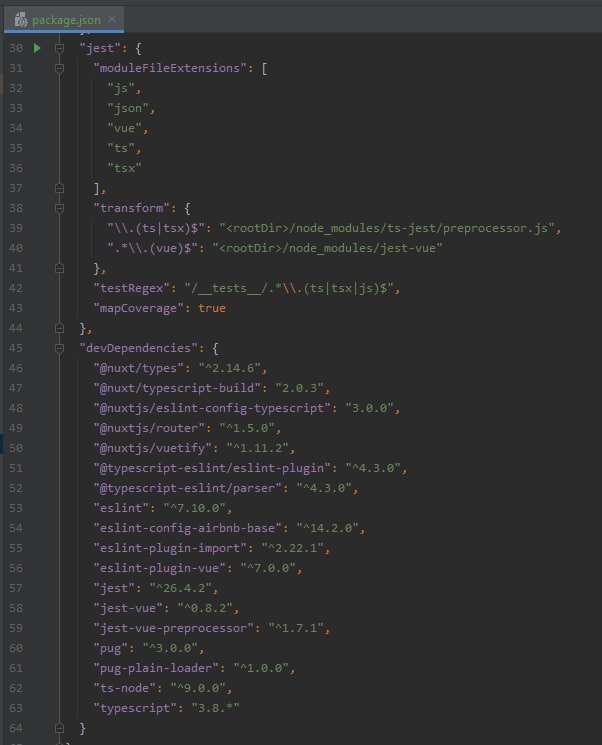
Task: Click the "devDependencies" key
Action: pos(138,348)
